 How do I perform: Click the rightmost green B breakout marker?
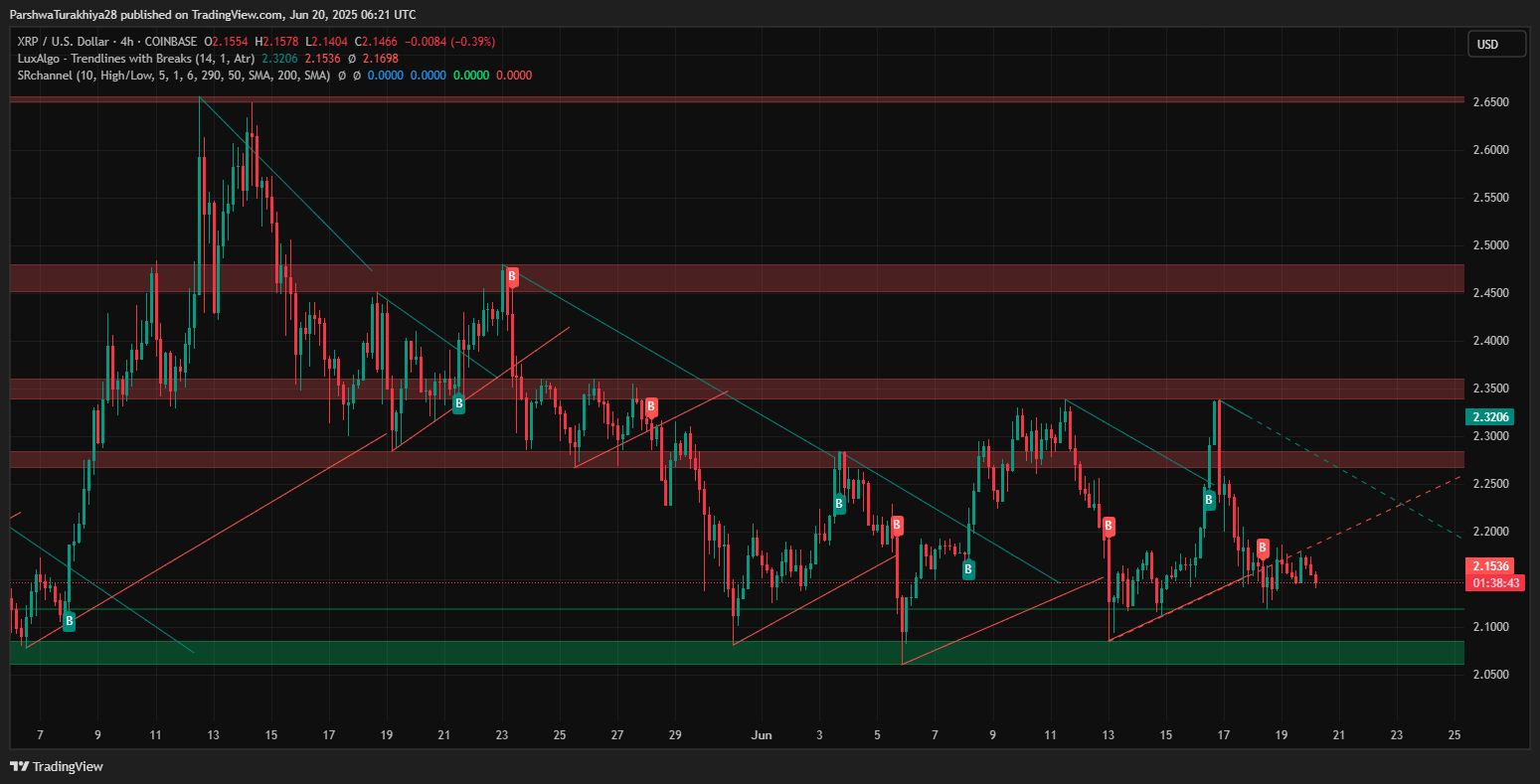(1209, 500)
